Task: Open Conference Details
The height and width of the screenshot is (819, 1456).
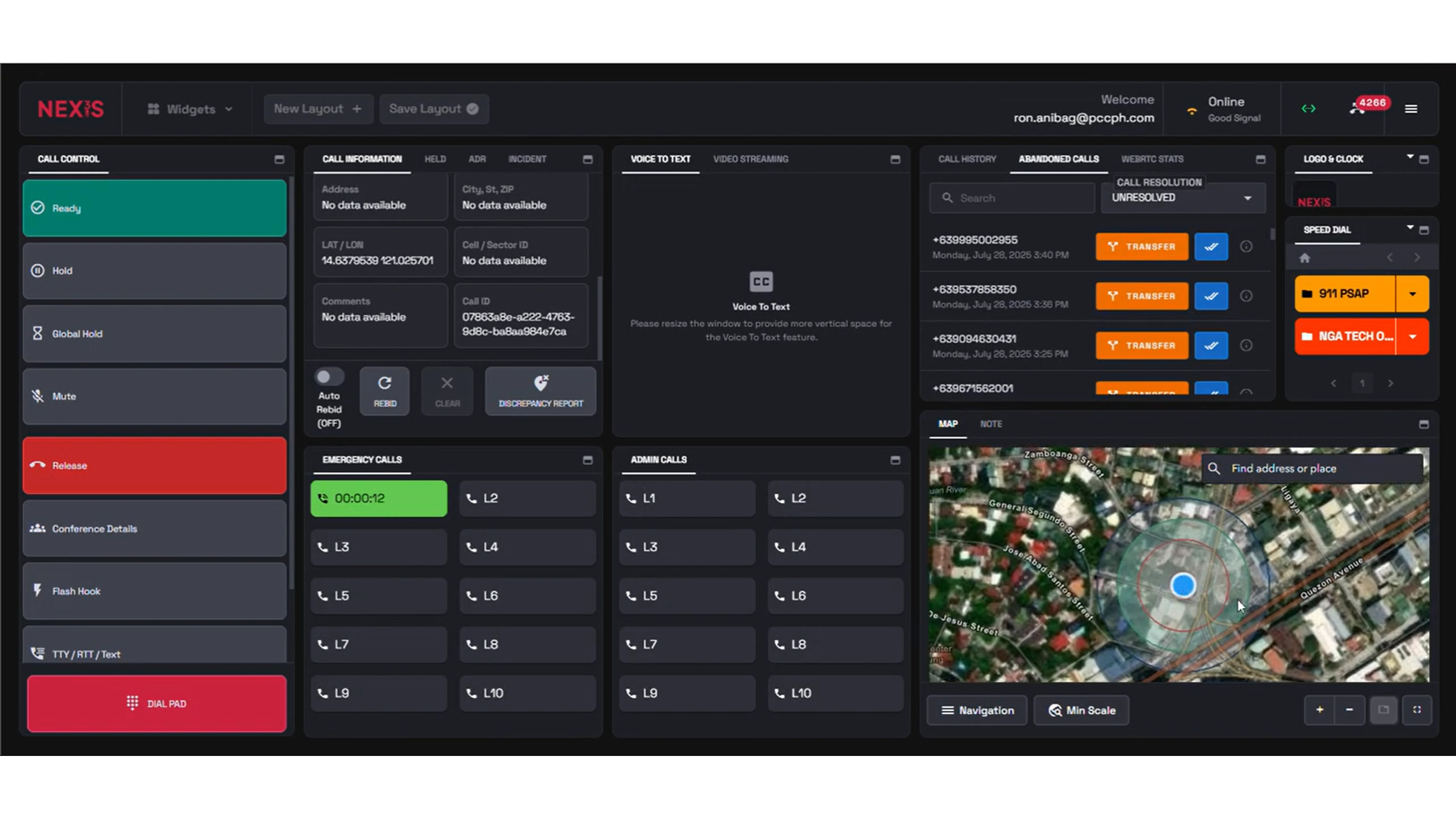Action: (154, 529)
